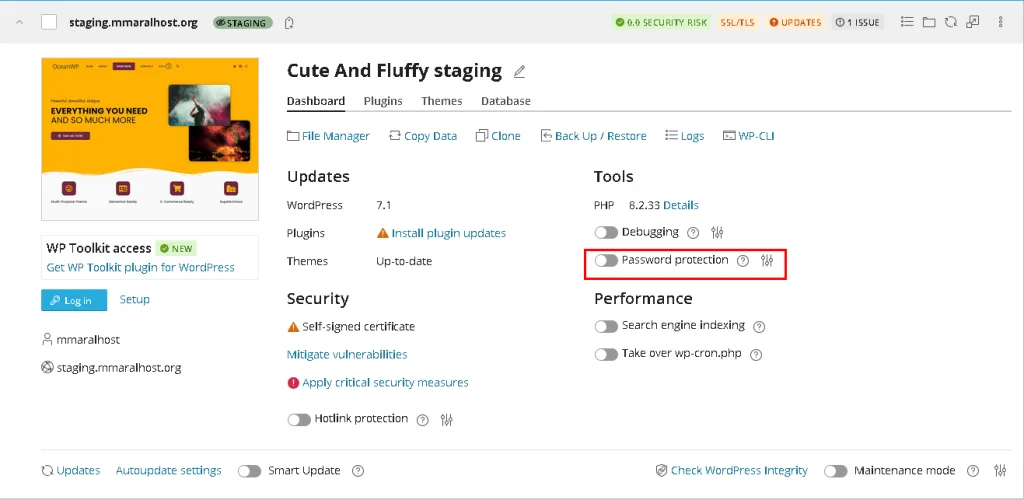Enable Password protection switch
Viewport: 1024px width, 500px height.
coord(606,260)
